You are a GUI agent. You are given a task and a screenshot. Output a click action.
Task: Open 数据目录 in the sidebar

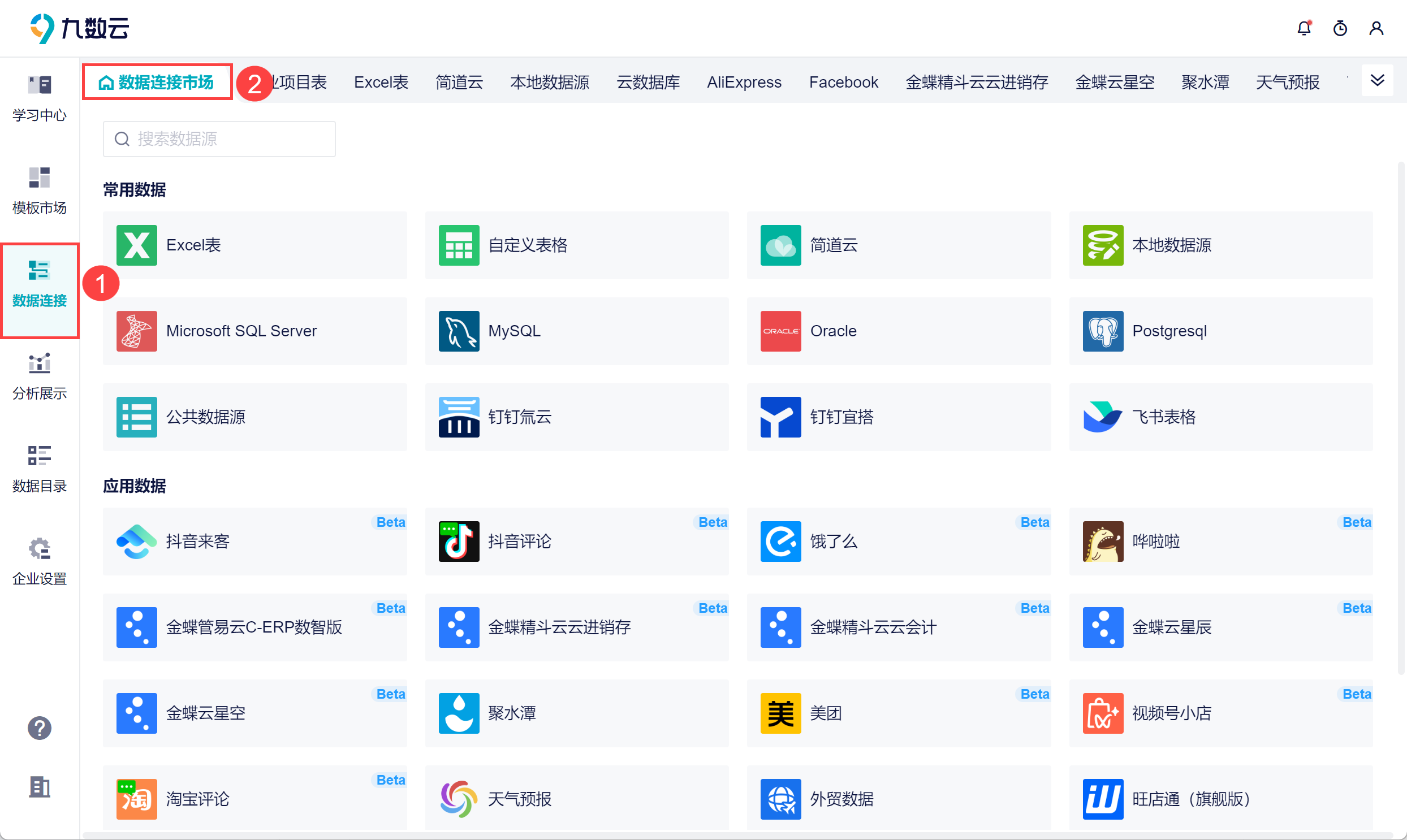click(x=40, y=470)
